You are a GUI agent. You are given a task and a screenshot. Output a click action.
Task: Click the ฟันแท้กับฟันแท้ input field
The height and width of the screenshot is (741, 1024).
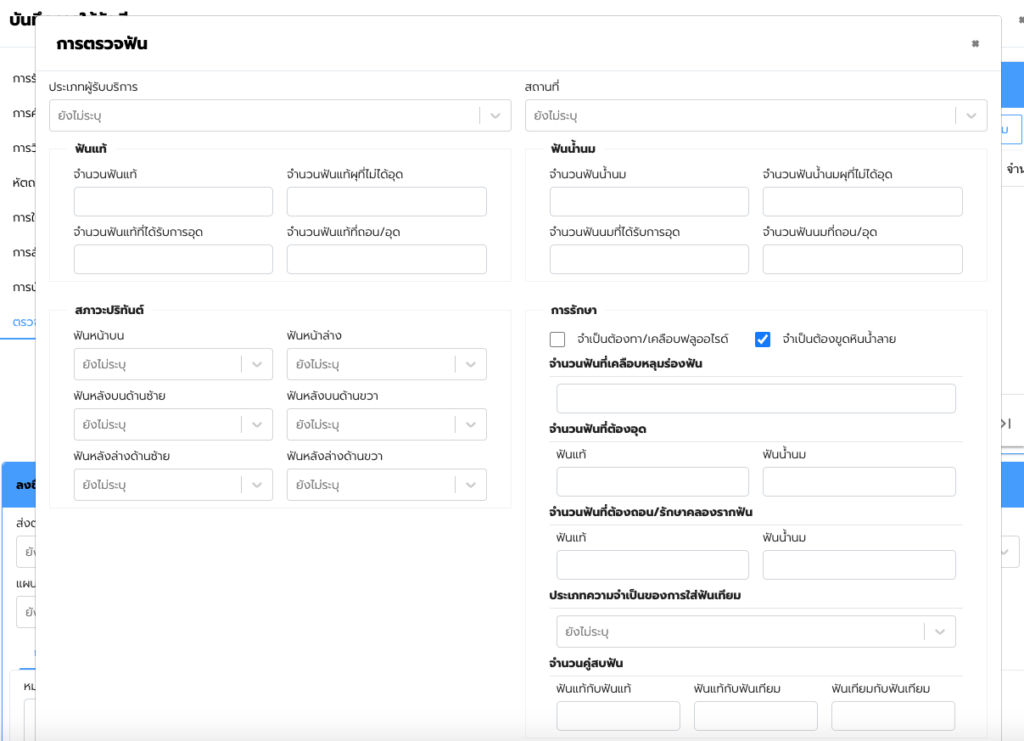618,716
